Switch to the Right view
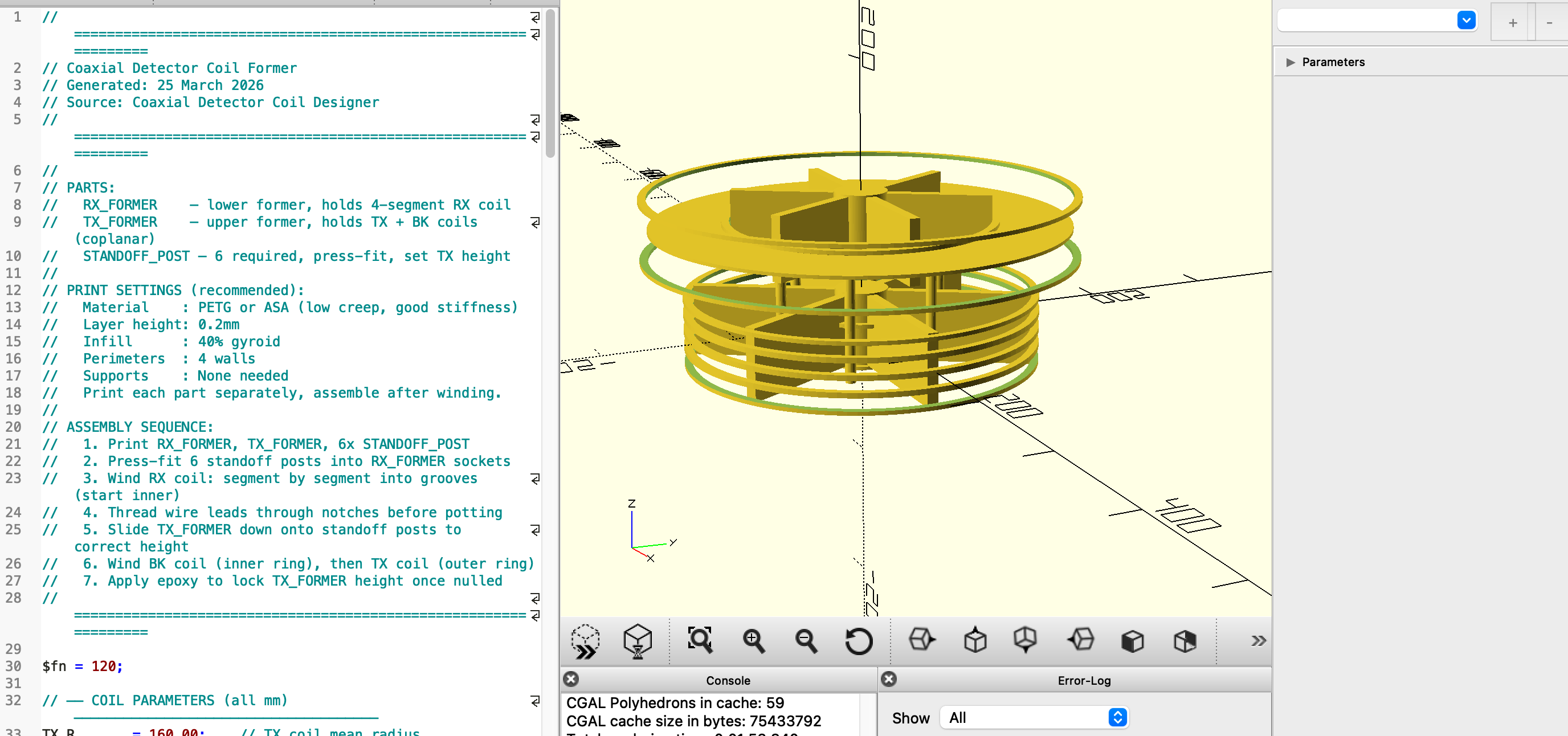 coord(921,640)
